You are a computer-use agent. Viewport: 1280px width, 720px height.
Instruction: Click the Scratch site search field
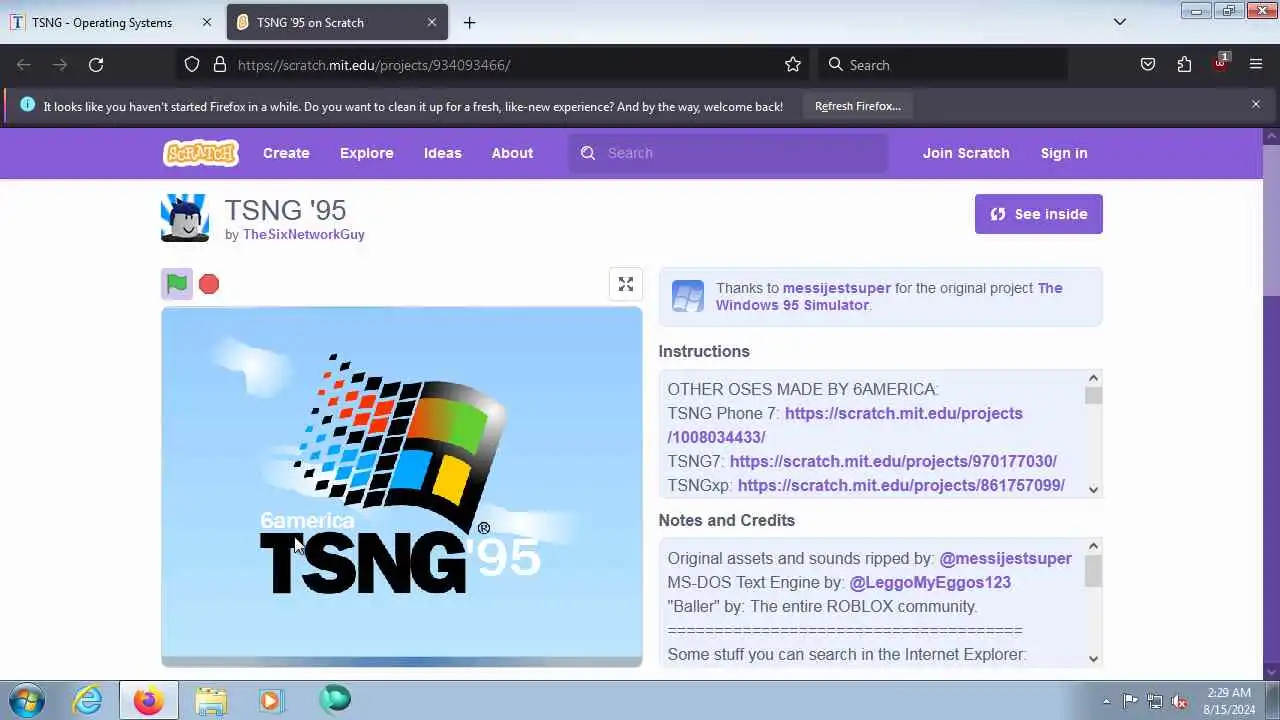point(728,153)
